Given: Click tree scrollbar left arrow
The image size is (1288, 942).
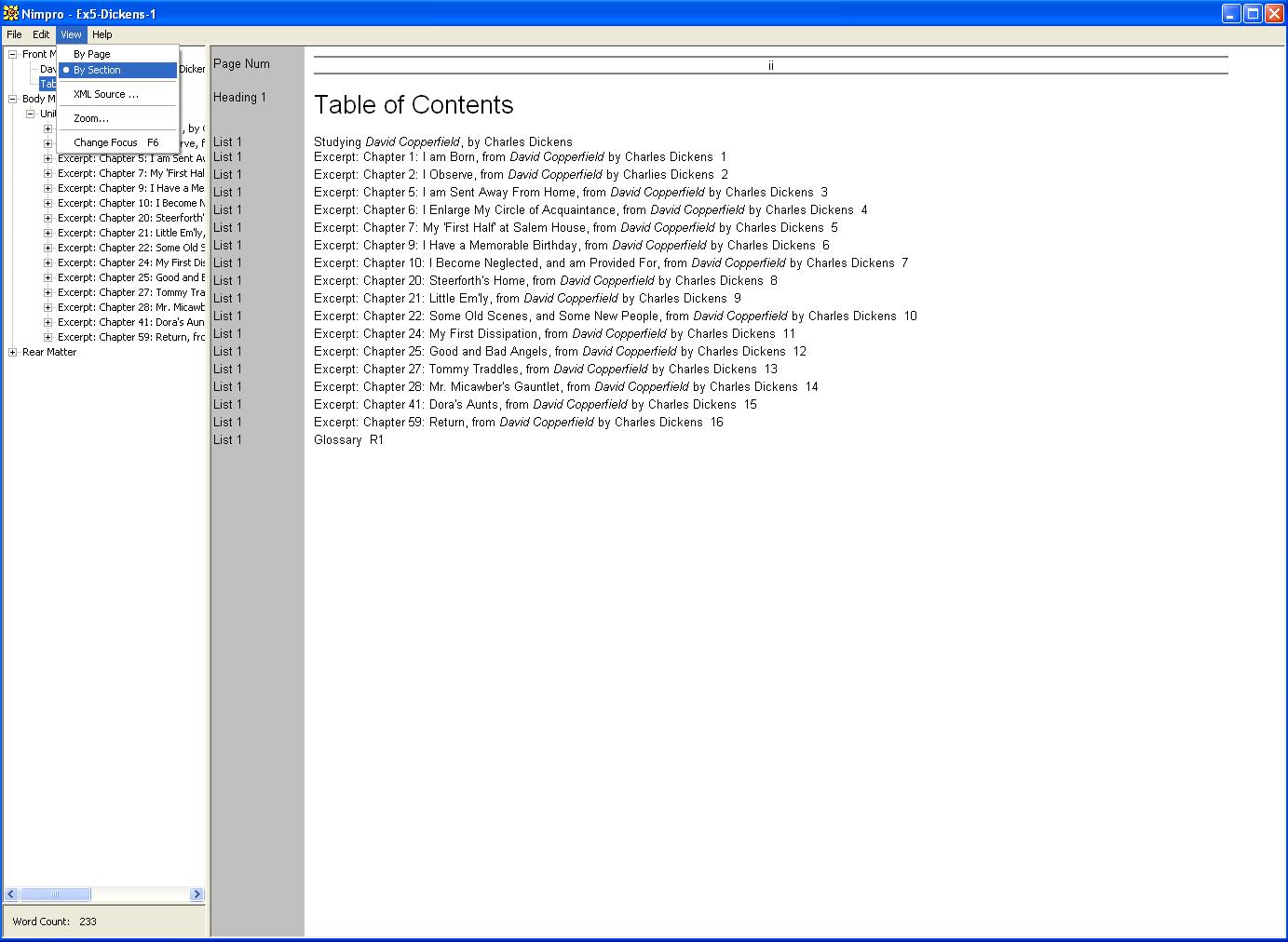Looking at the screenshot, I should (x=11, y=895).
